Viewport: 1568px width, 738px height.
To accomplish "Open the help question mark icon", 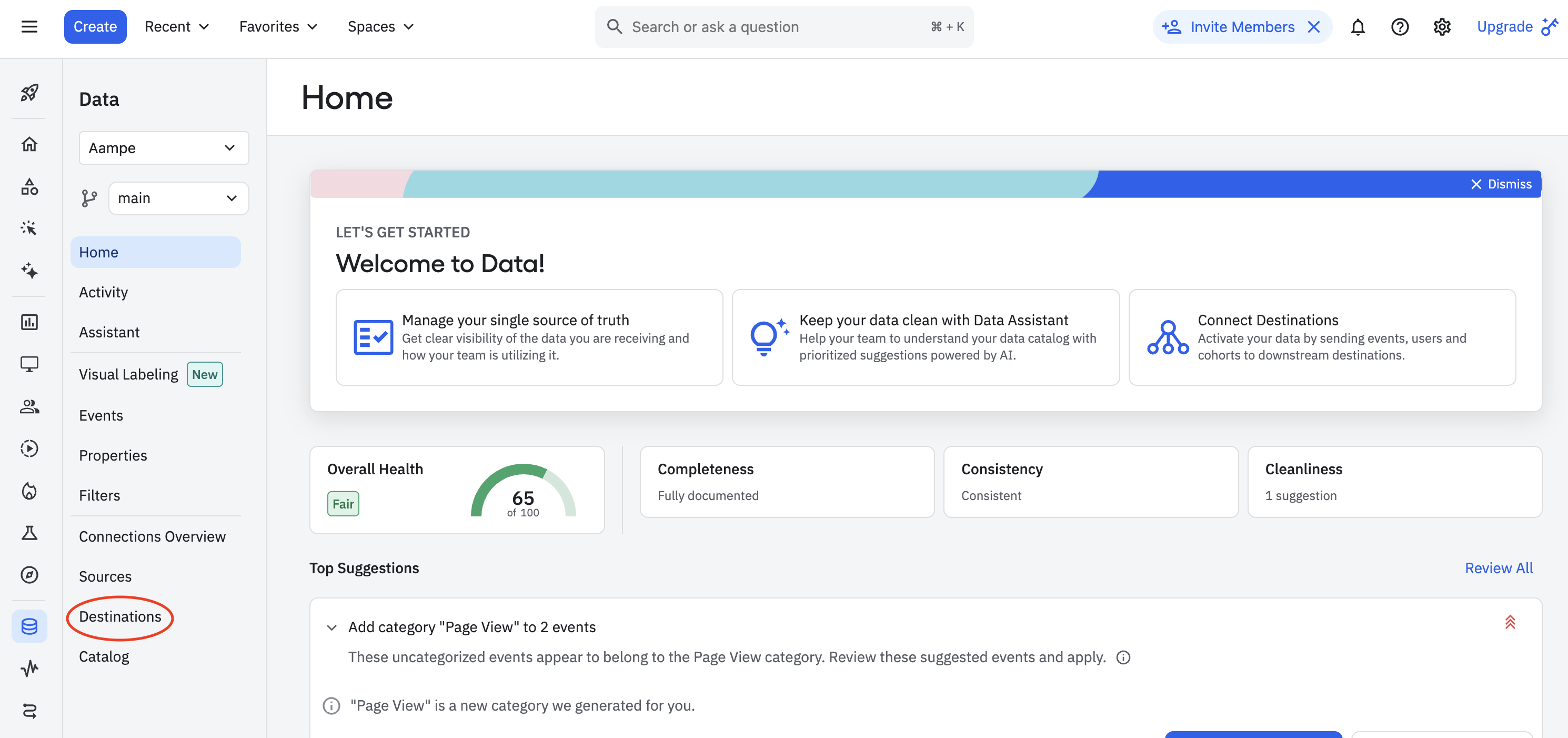I will 1400,27.
